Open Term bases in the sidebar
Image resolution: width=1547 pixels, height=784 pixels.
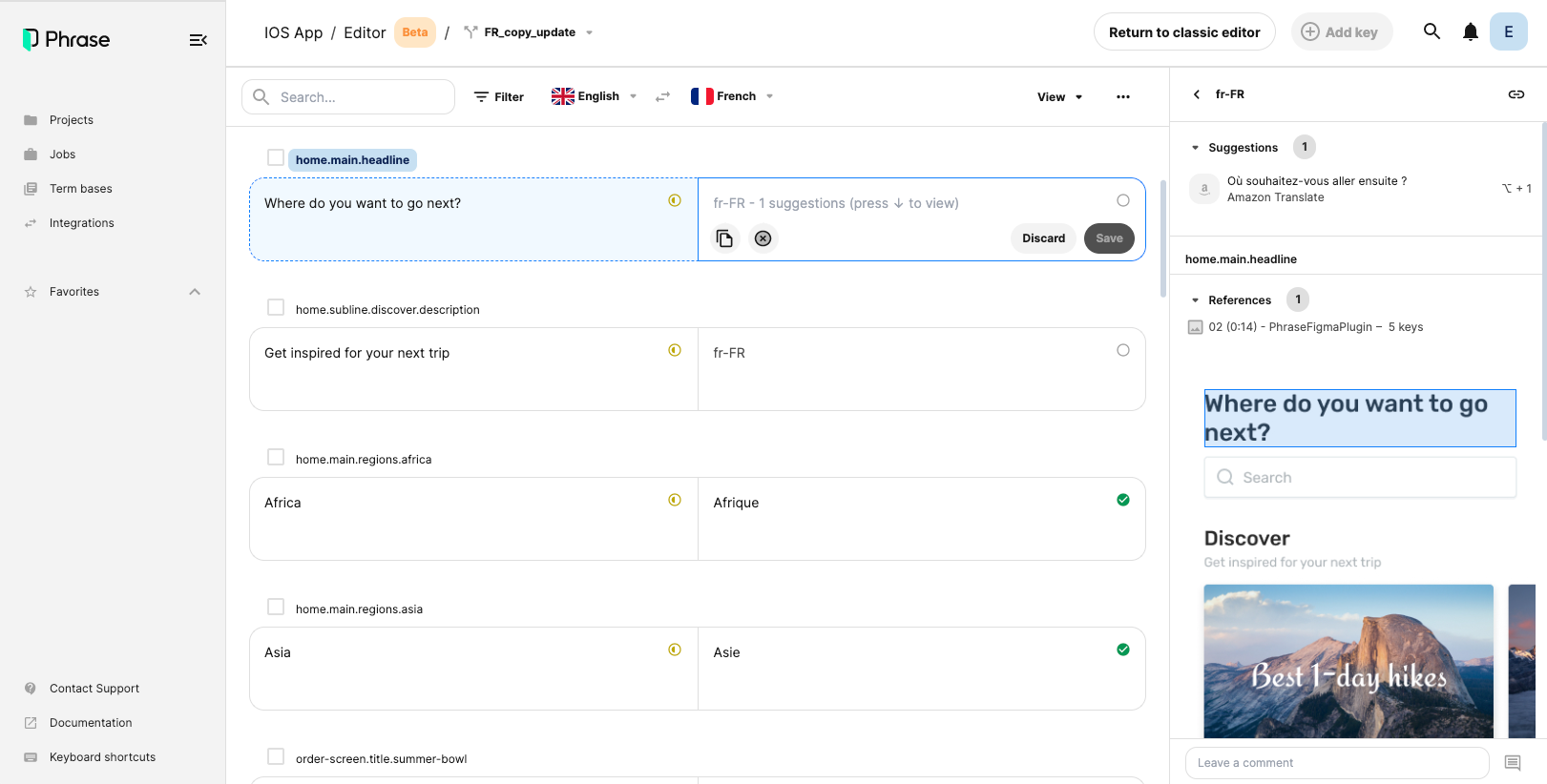(x=80, y=189)
